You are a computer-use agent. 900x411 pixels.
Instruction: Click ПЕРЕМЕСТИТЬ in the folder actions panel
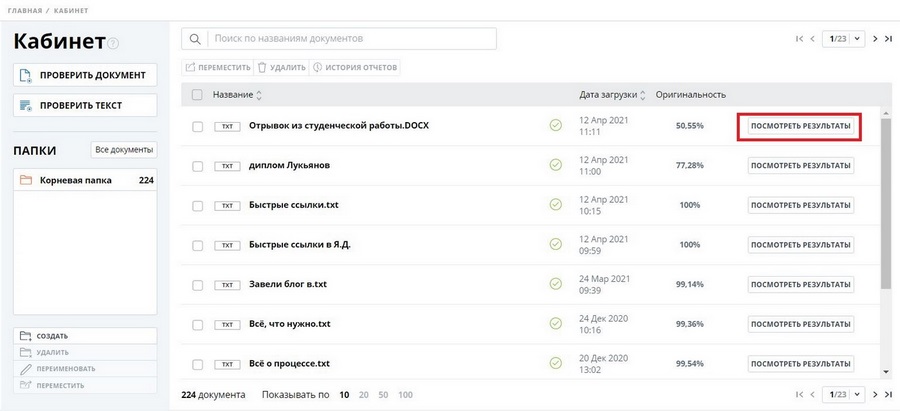pyautogui.click(x=85, y=385)
